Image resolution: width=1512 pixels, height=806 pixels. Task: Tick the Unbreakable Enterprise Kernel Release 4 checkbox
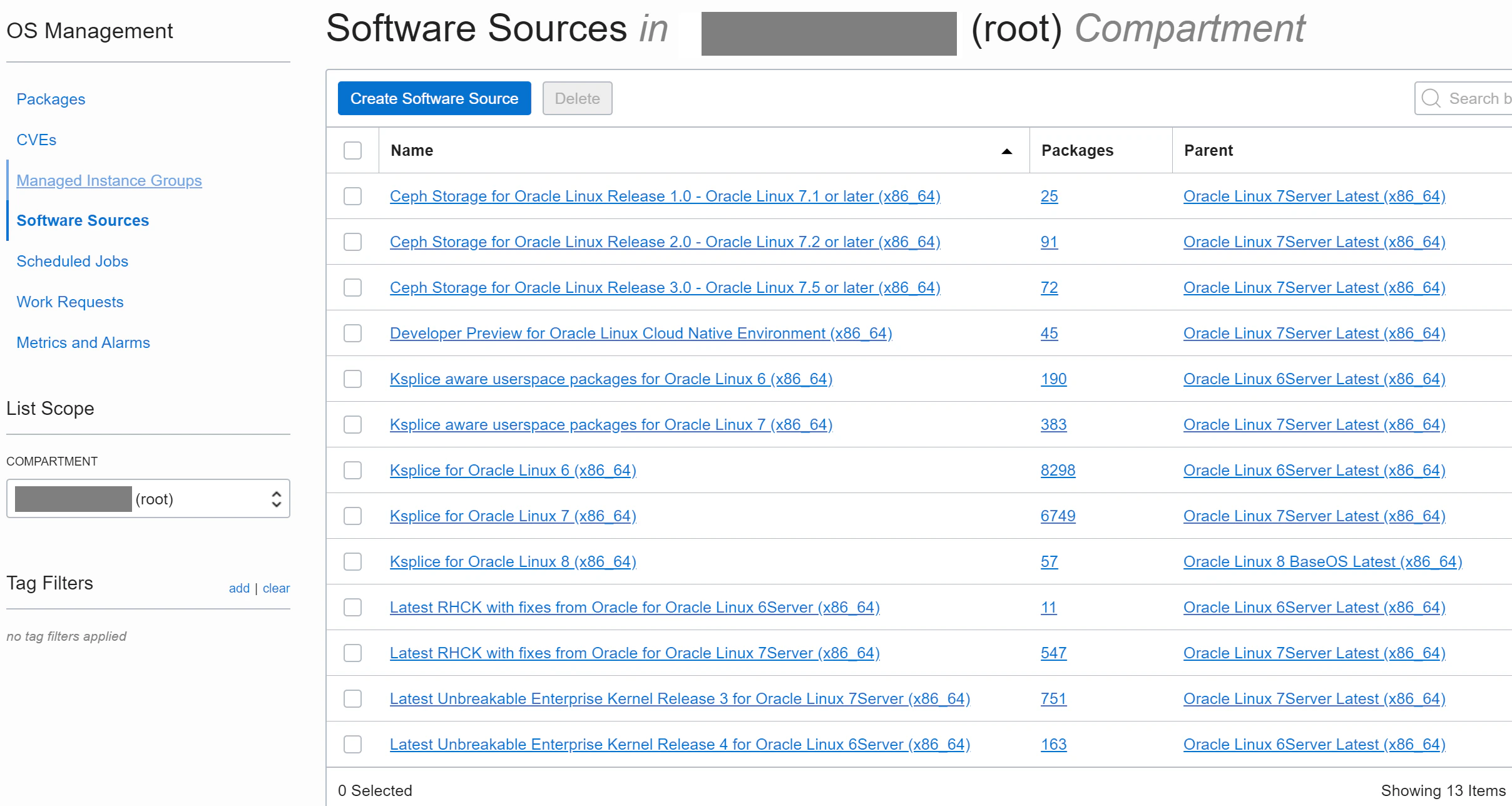(352, 744)
